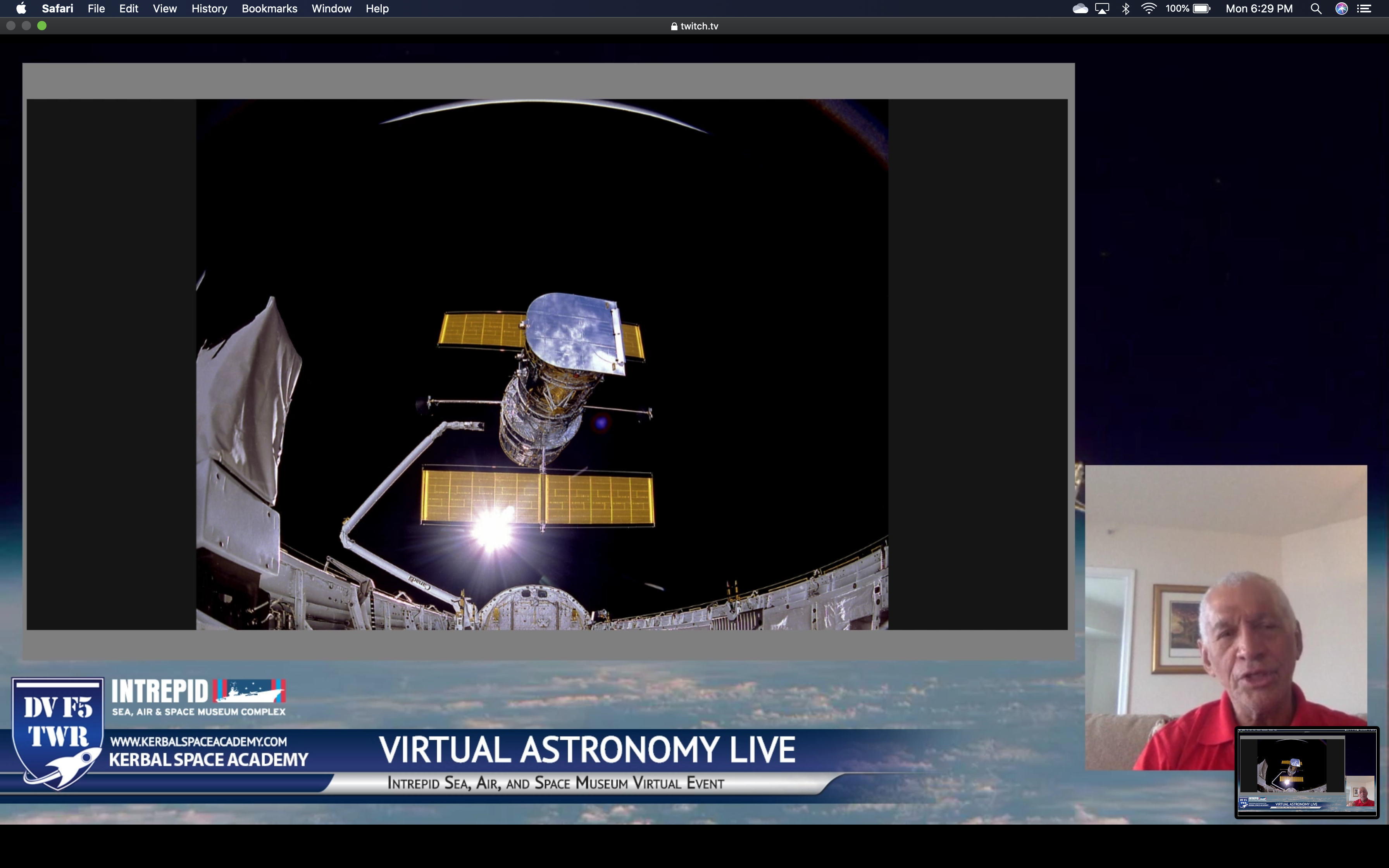Open the Window menu
Viewport: 1389px width, 868px height.
coord(331,9)
